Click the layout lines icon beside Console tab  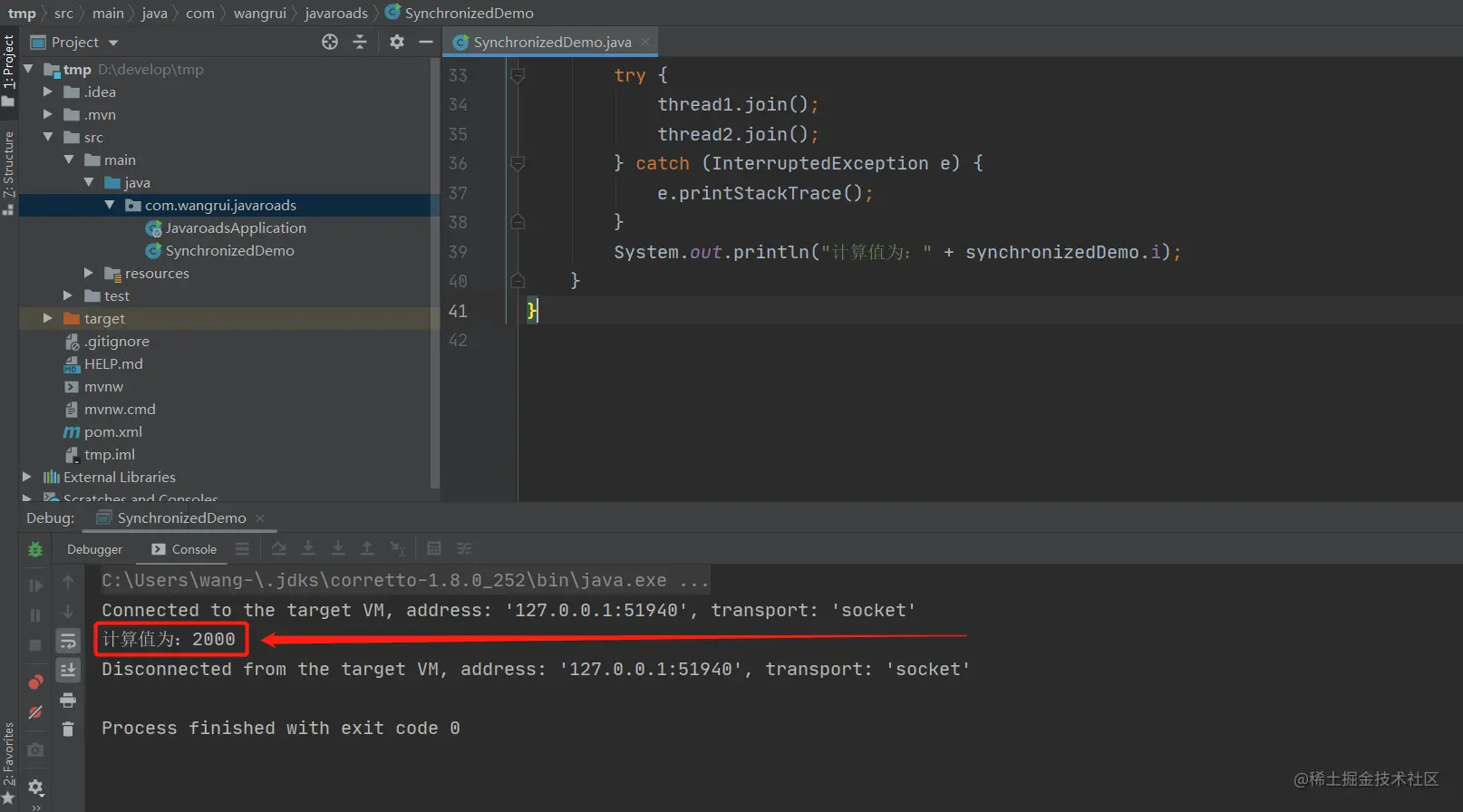(242, 548)
